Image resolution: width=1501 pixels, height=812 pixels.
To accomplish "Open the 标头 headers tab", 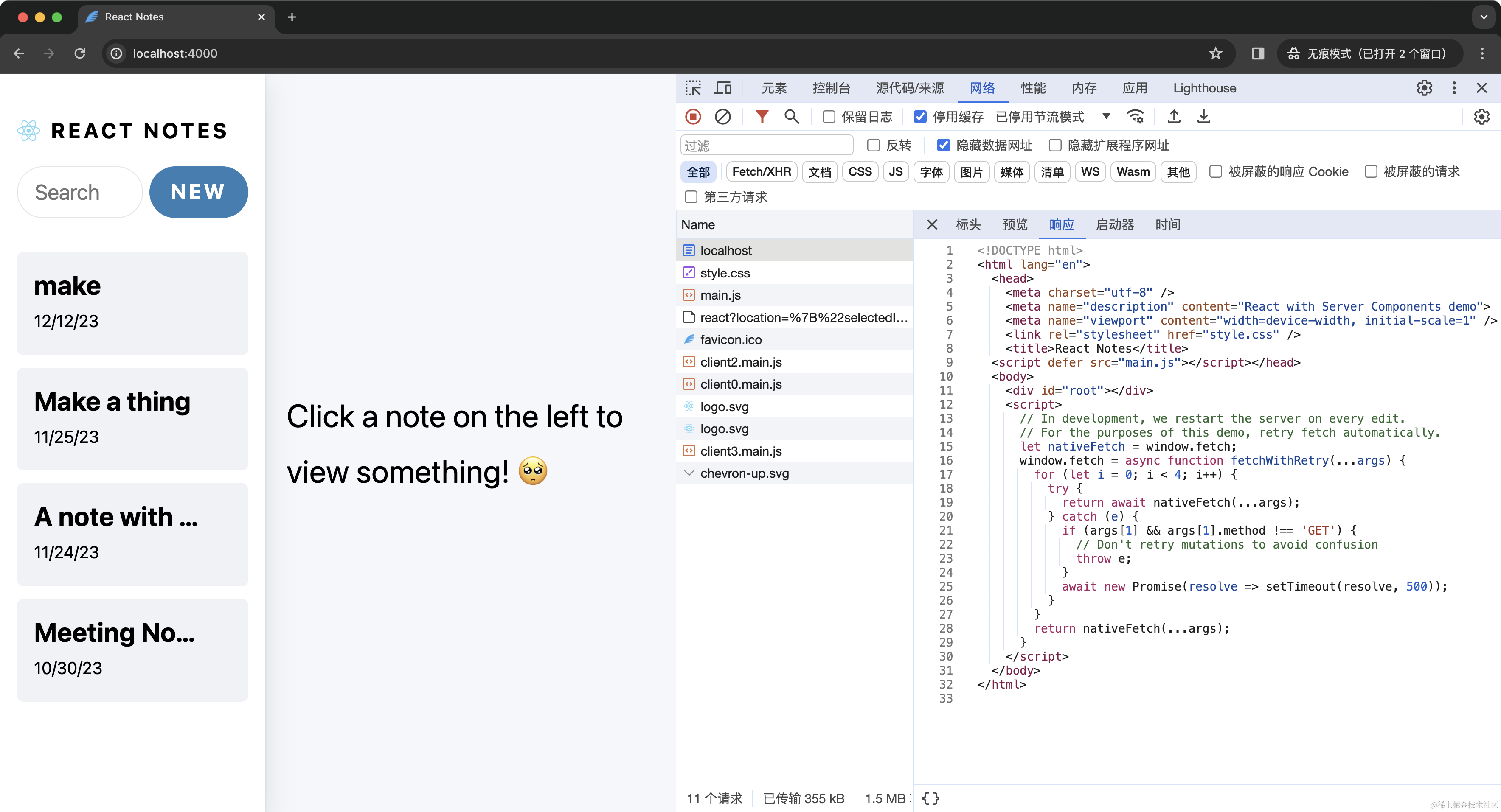I will pyautogui.click(x=968, y=225).
